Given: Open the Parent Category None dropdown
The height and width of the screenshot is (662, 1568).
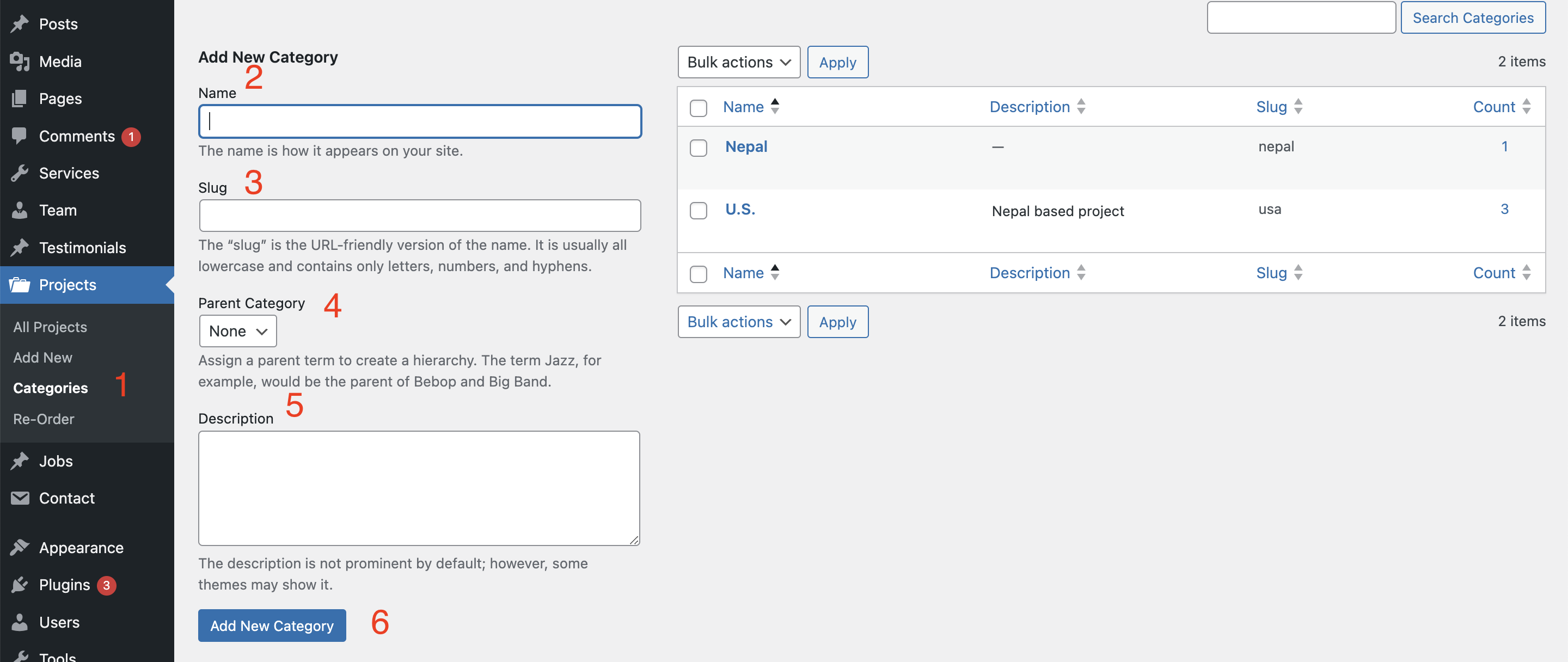Looking at the screenshot, I should coord(238,331).
